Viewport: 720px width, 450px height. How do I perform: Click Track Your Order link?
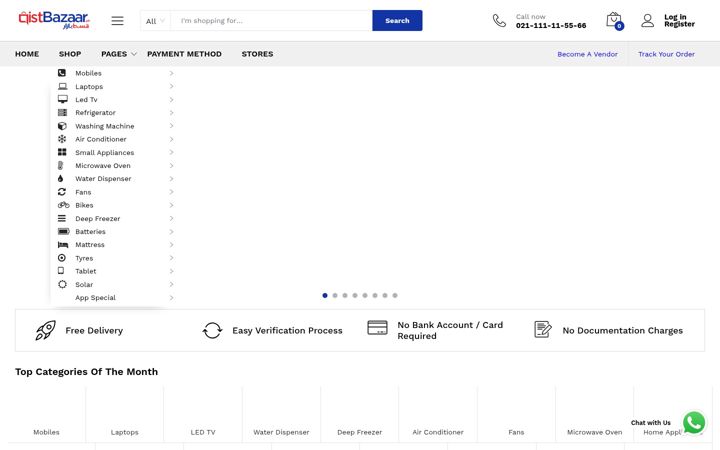pyautogui.click(x=666, y=54)
